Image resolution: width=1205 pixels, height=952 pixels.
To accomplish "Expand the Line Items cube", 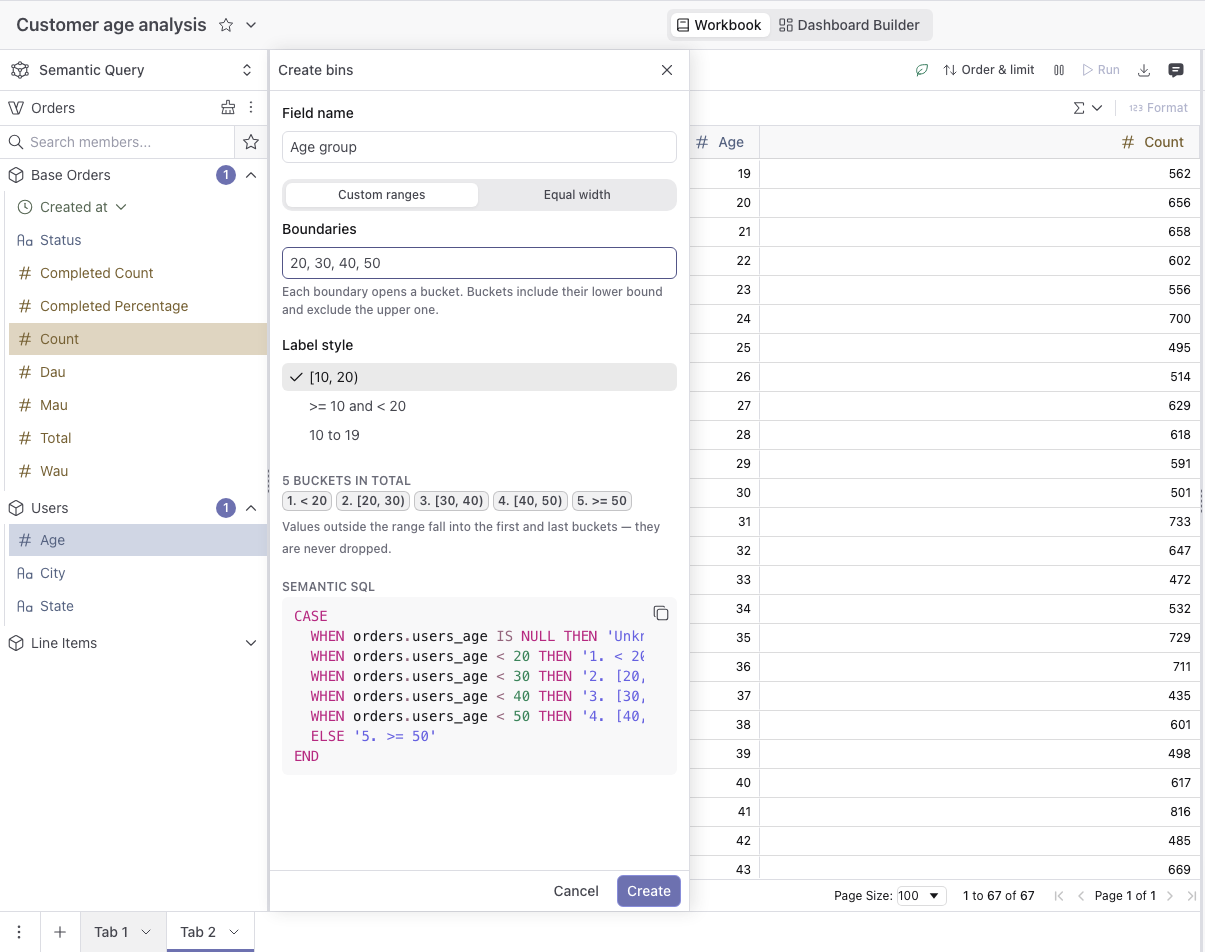I will coord(251,643).
